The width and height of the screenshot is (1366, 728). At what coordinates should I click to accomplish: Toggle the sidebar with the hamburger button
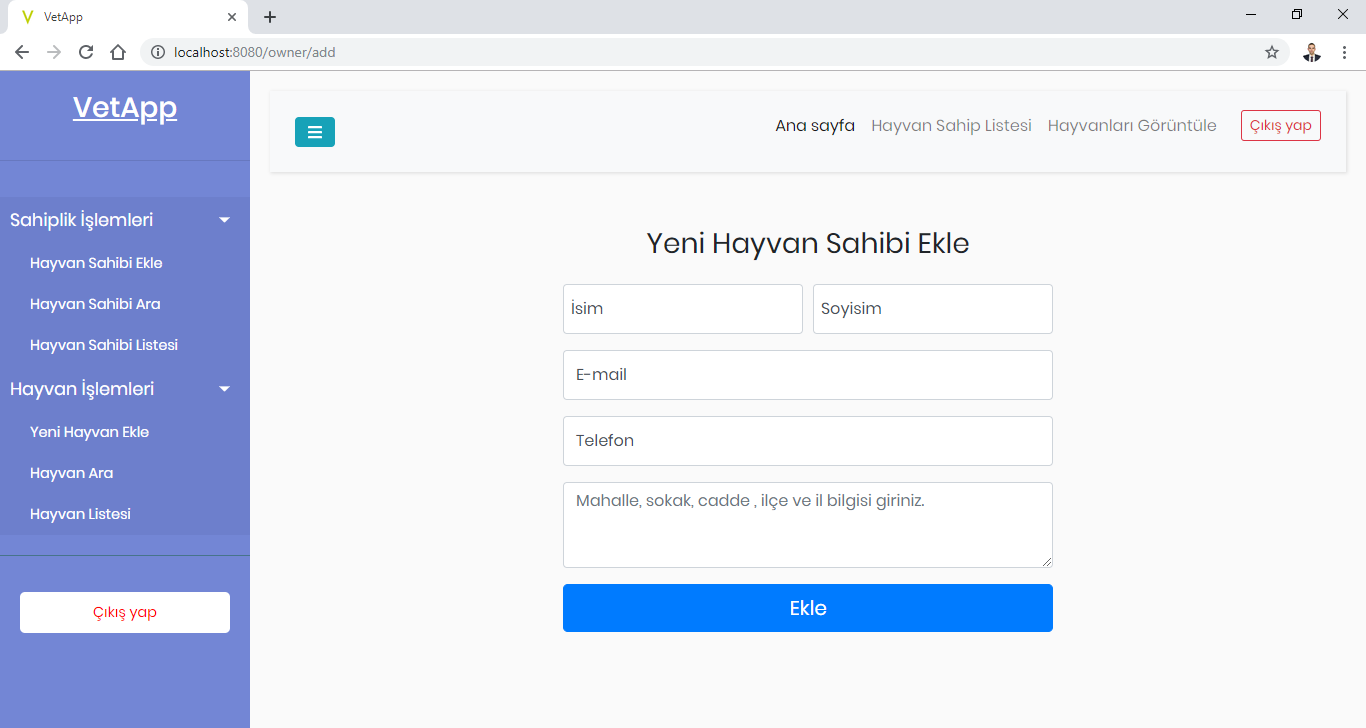[314, 132]
